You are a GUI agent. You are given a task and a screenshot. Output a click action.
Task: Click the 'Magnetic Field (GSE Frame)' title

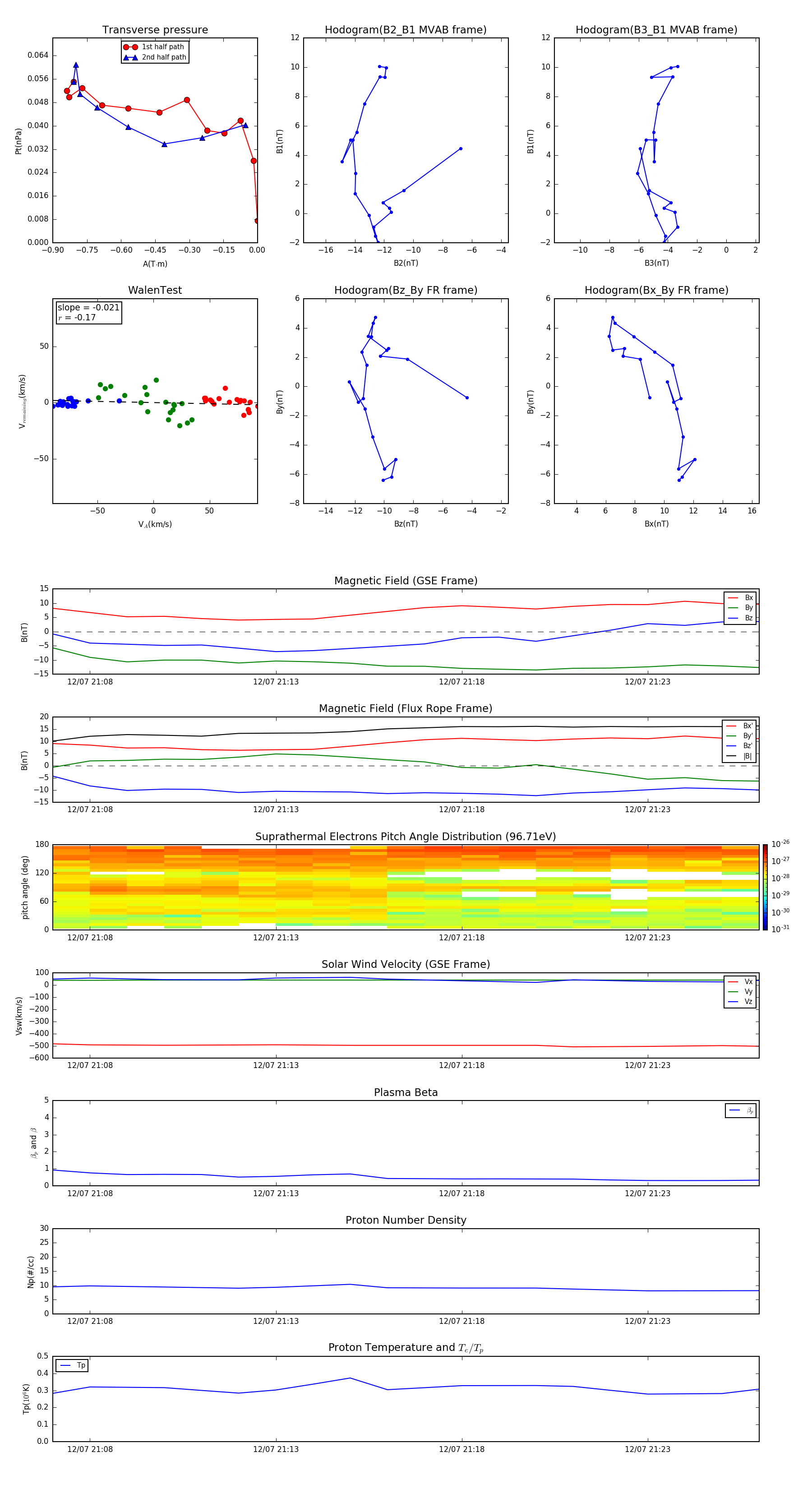click(x=406, y=581)
